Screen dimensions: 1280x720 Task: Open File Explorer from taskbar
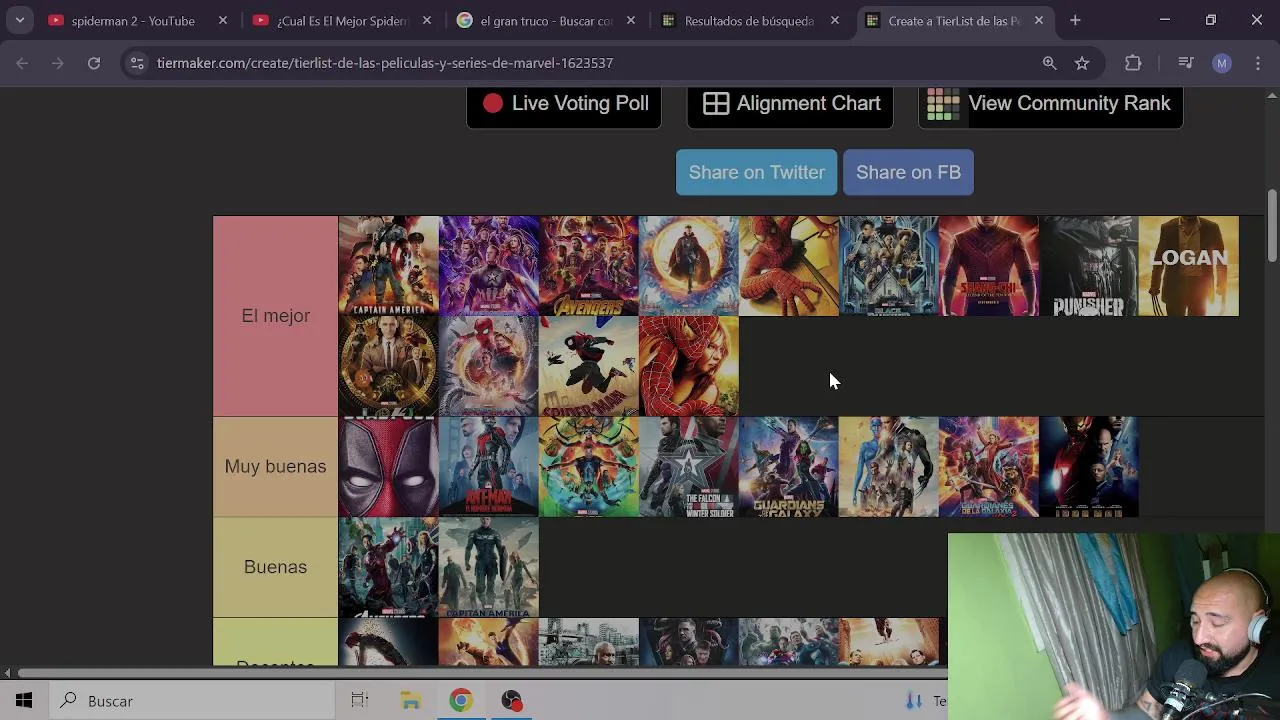pyautogui.click(x=411, y=701)
